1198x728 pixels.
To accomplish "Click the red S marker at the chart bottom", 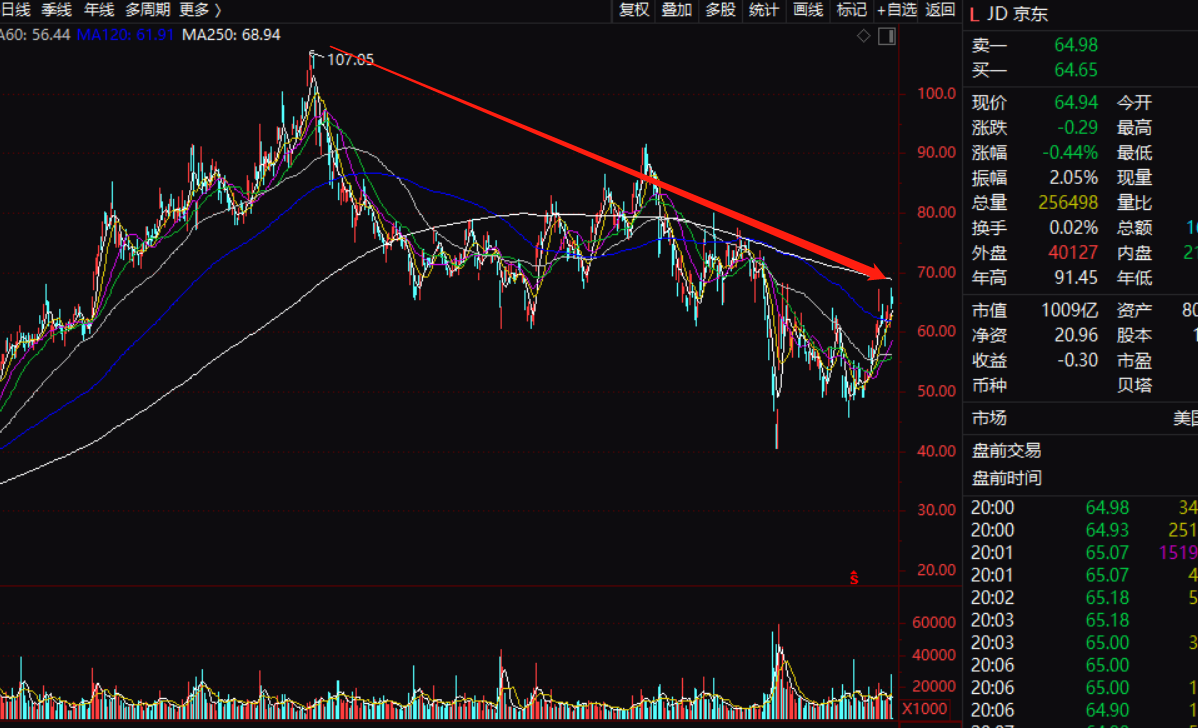I will pyautogui.click(x=854, y=578).
